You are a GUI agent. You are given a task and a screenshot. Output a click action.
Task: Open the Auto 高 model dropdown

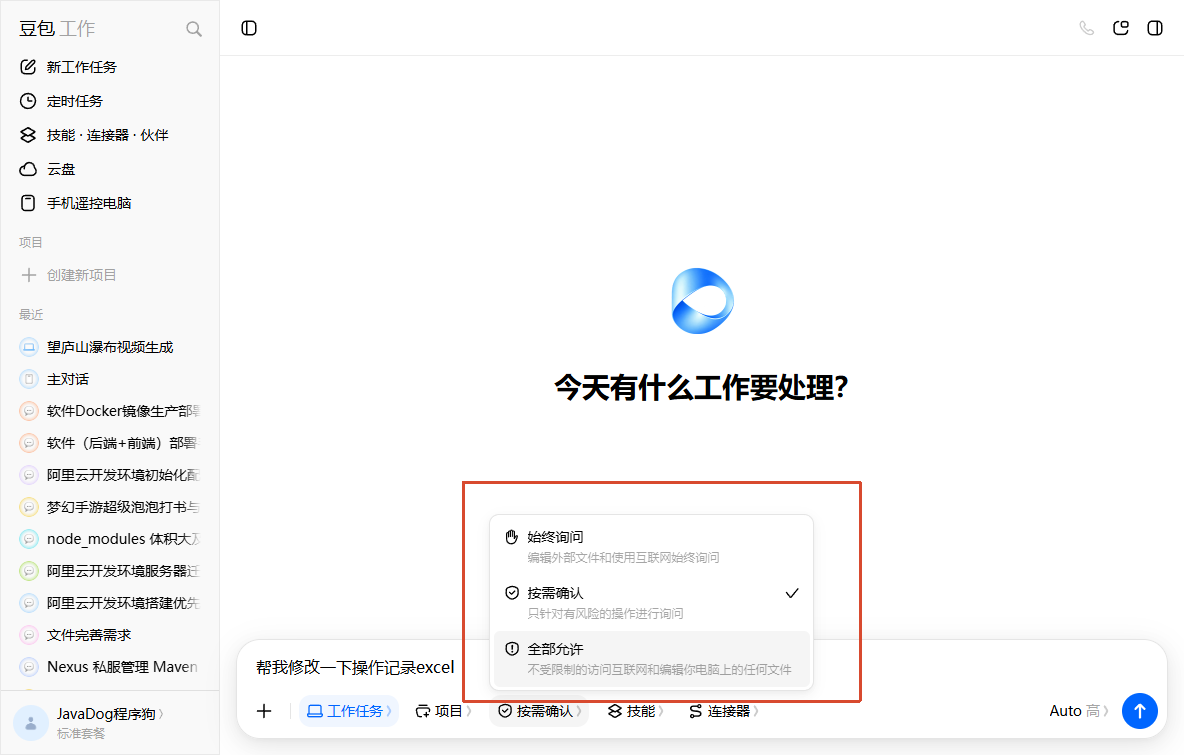(1079, 711)
